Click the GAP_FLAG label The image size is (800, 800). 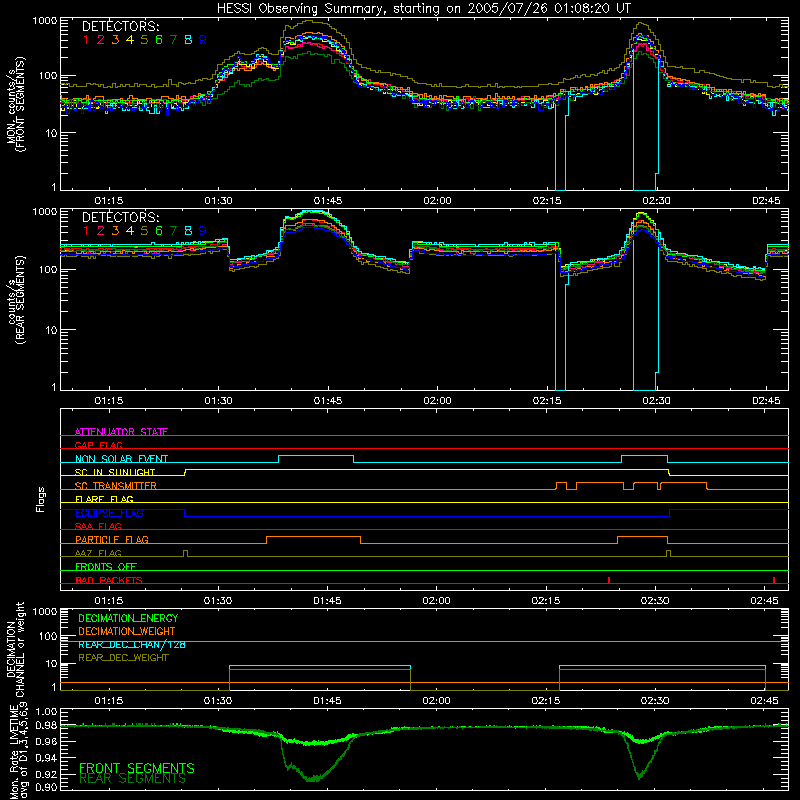pos(98,445)
